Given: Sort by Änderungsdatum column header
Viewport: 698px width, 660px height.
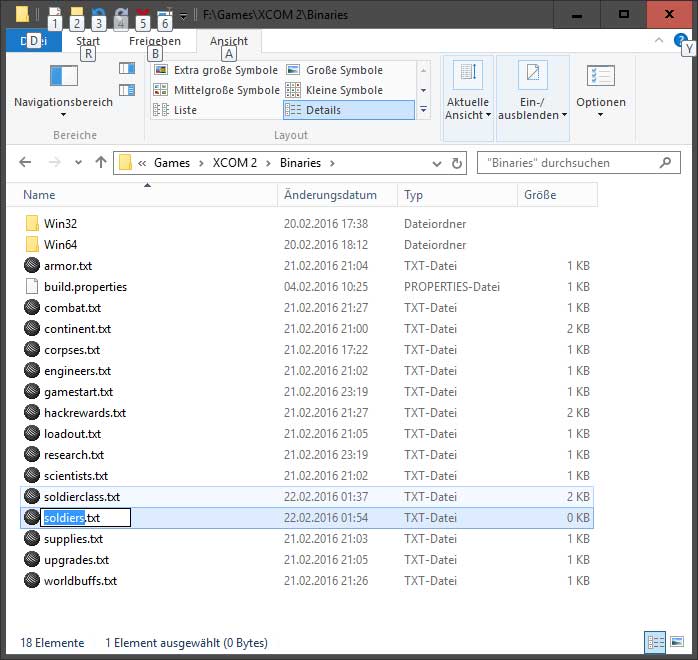Looking at the screenshot, I should 337,195.
